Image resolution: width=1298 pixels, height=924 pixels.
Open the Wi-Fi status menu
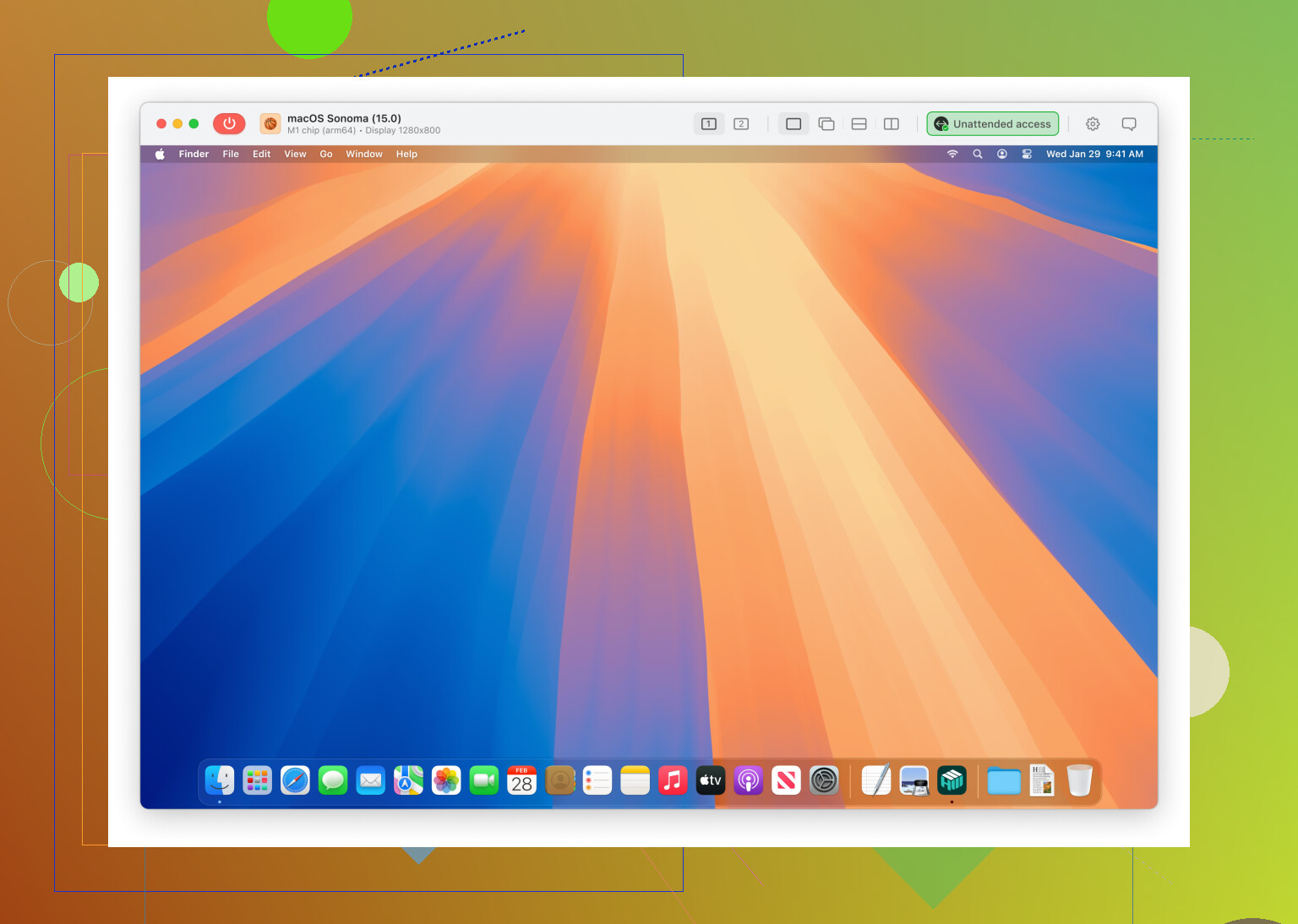(x=952, y=154)
